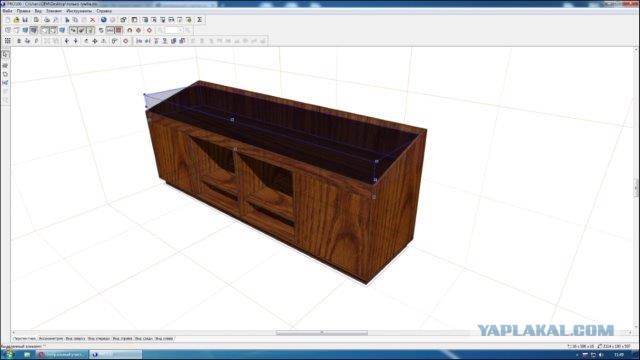This screenshot has height=360, width=640.
Task: Switch to the Аксонометрия view tab
Action: tap(51, 338)
